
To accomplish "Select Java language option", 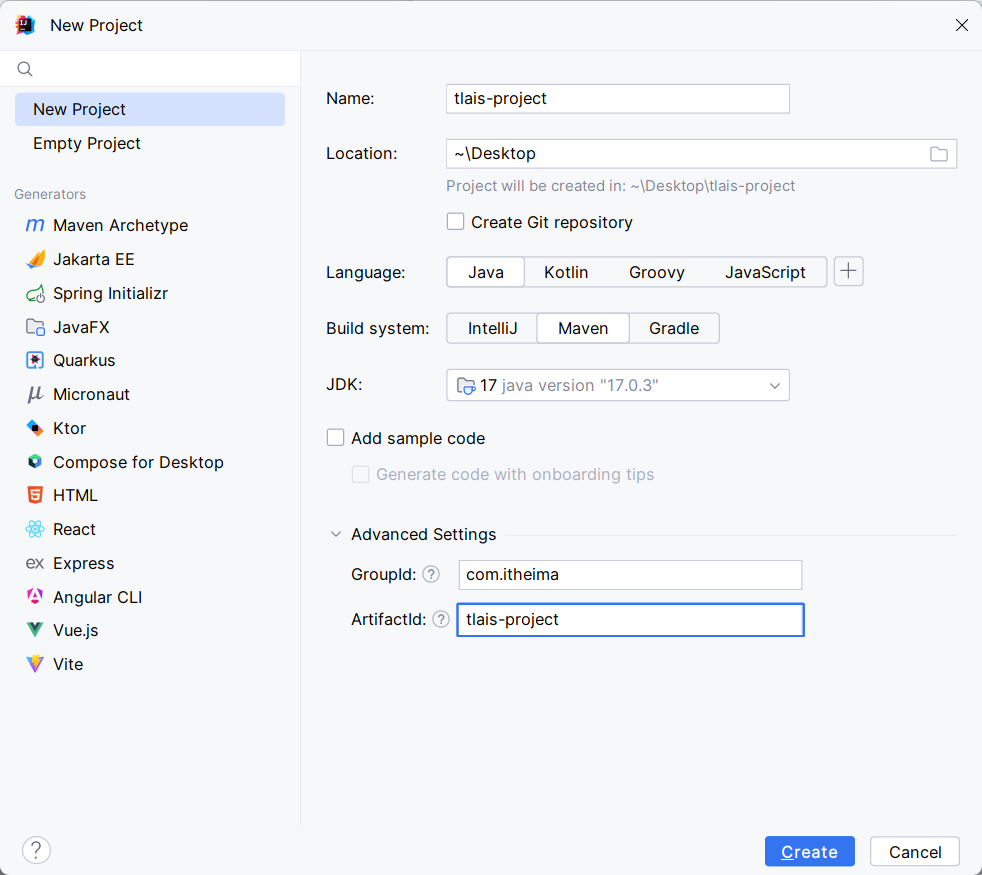I will tap(486, 272).
